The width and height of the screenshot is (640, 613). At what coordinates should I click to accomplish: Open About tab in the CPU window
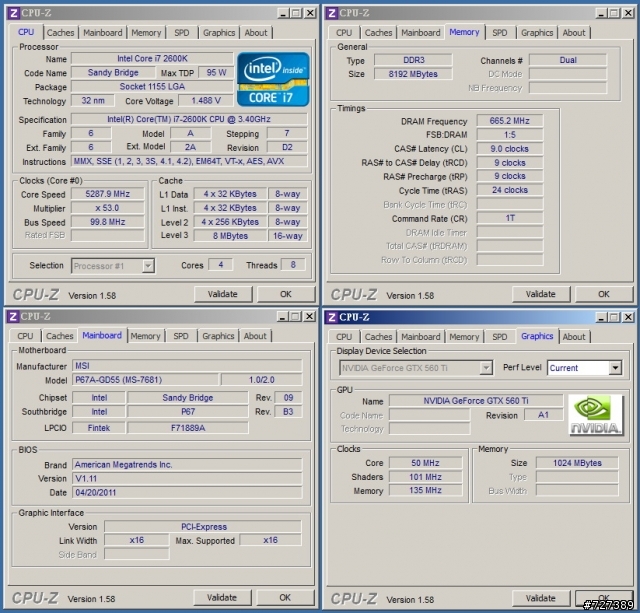pyautogui.click(x=256, y=33)
